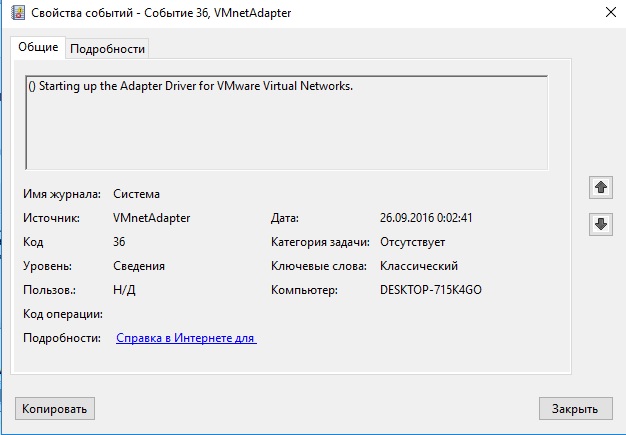Click the down arrow next event button
This screenshot has height=435, width=626.
(601, 224)
